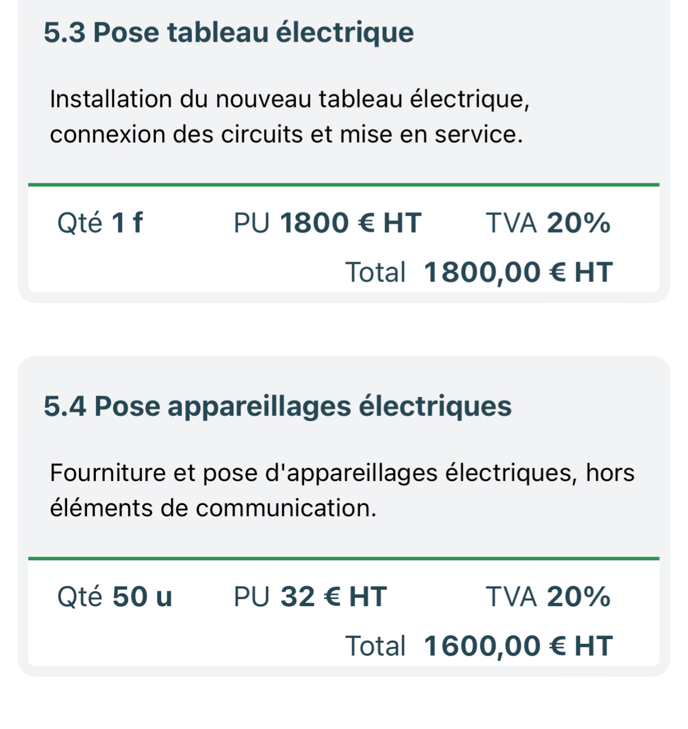Image resolution: width=688 pixels, height=729 pixels.
Task: Tap the quantity 50 u value
Action: point(142,596)
